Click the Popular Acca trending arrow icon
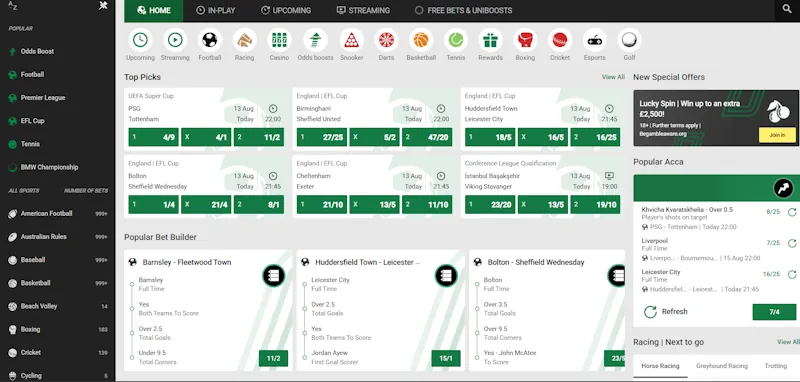The image size is (800, 382). tap(783, 188)
